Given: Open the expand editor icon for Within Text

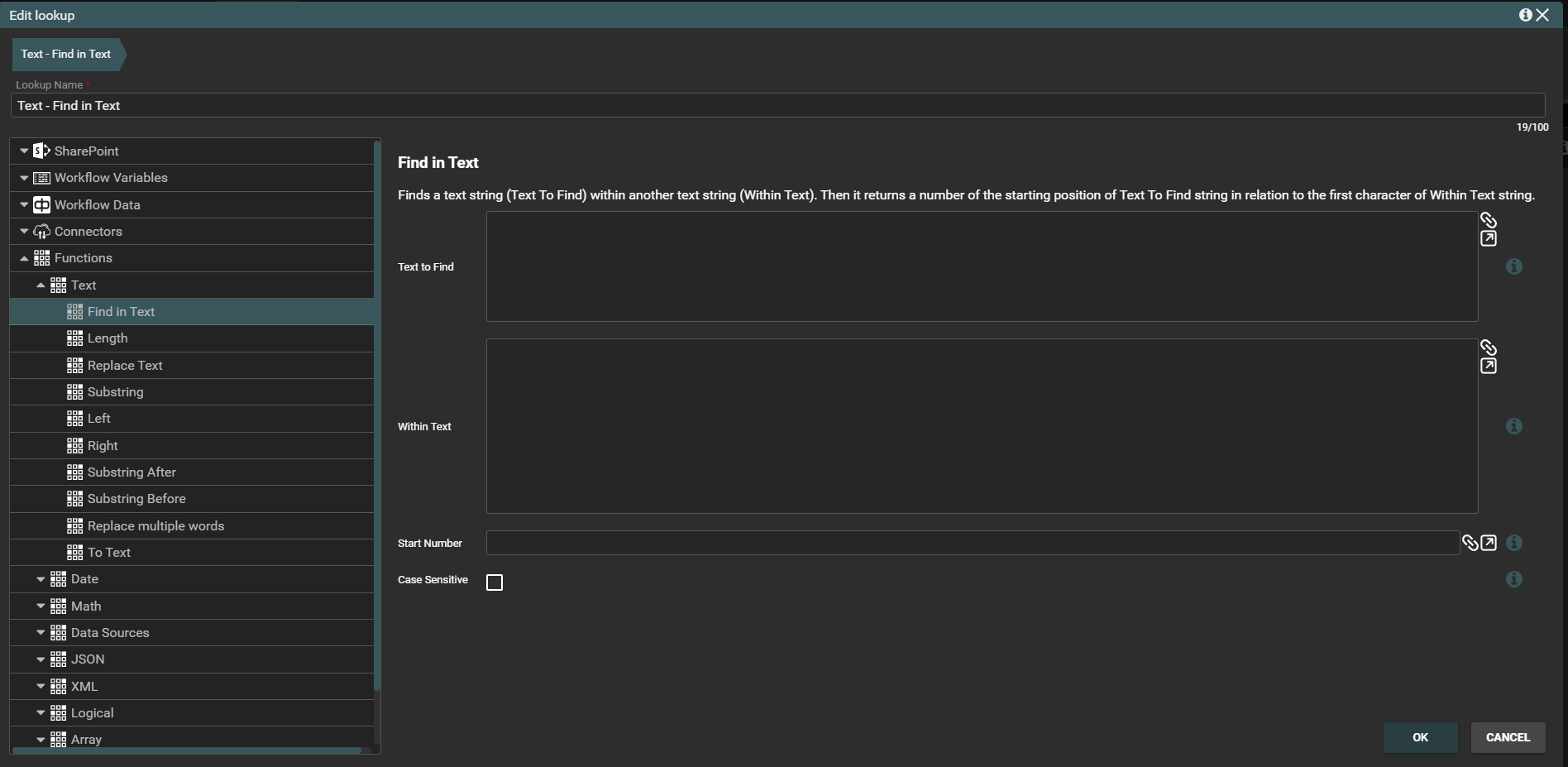Looking at the screenshot, I should pyautogui.click(x=1488, y=367).
